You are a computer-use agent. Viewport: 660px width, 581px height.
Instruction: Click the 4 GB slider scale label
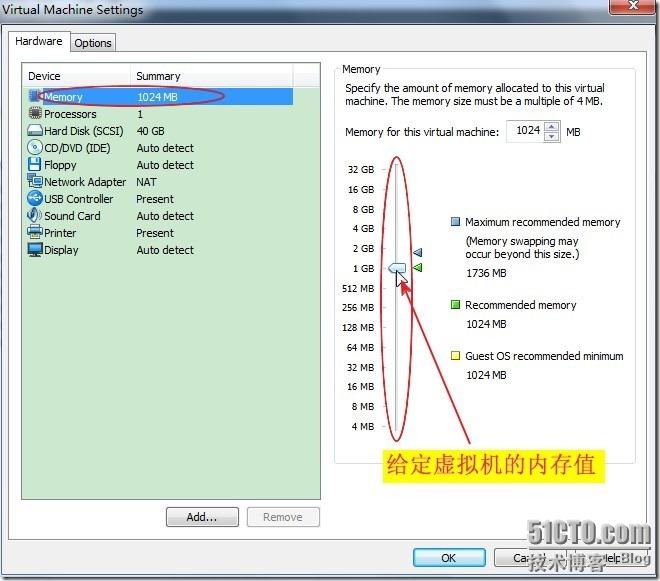pyautogui.click(x=364, y=229)
